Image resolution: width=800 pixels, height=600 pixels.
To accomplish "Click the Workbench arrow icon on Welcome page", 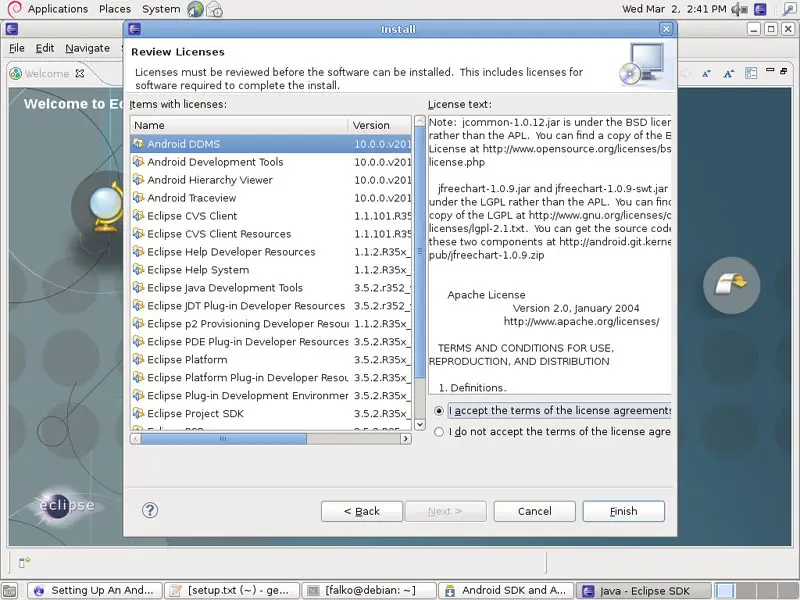I will tap(731, 285).
